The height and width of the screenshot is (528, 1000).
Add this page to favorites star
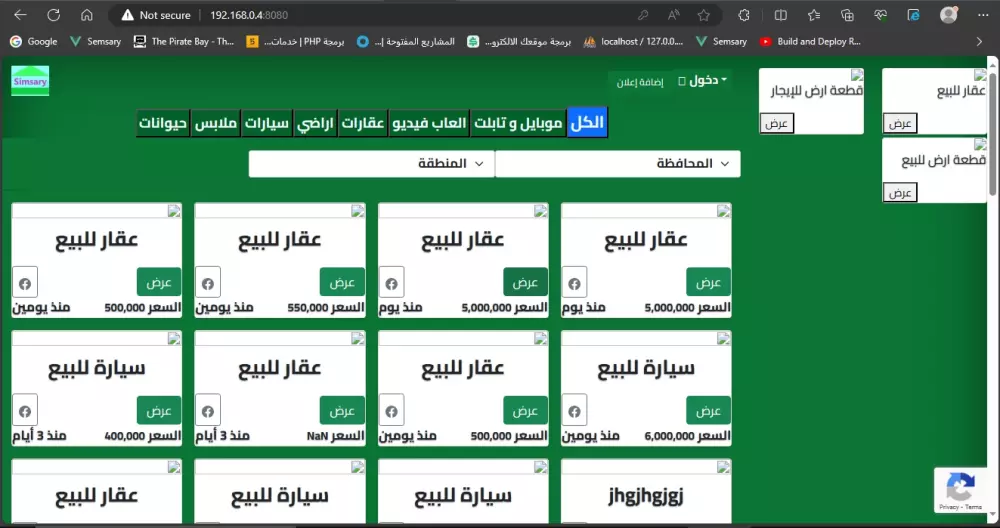(703, 15)
